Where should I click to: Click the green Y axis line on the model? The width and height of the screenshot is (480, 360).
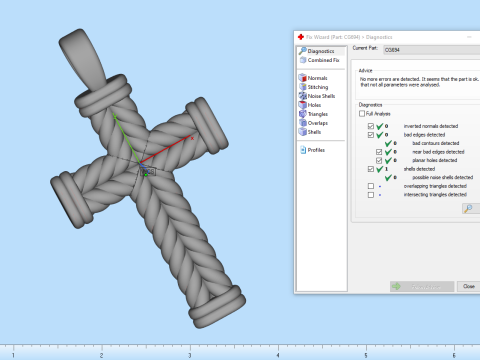point(127,138)
